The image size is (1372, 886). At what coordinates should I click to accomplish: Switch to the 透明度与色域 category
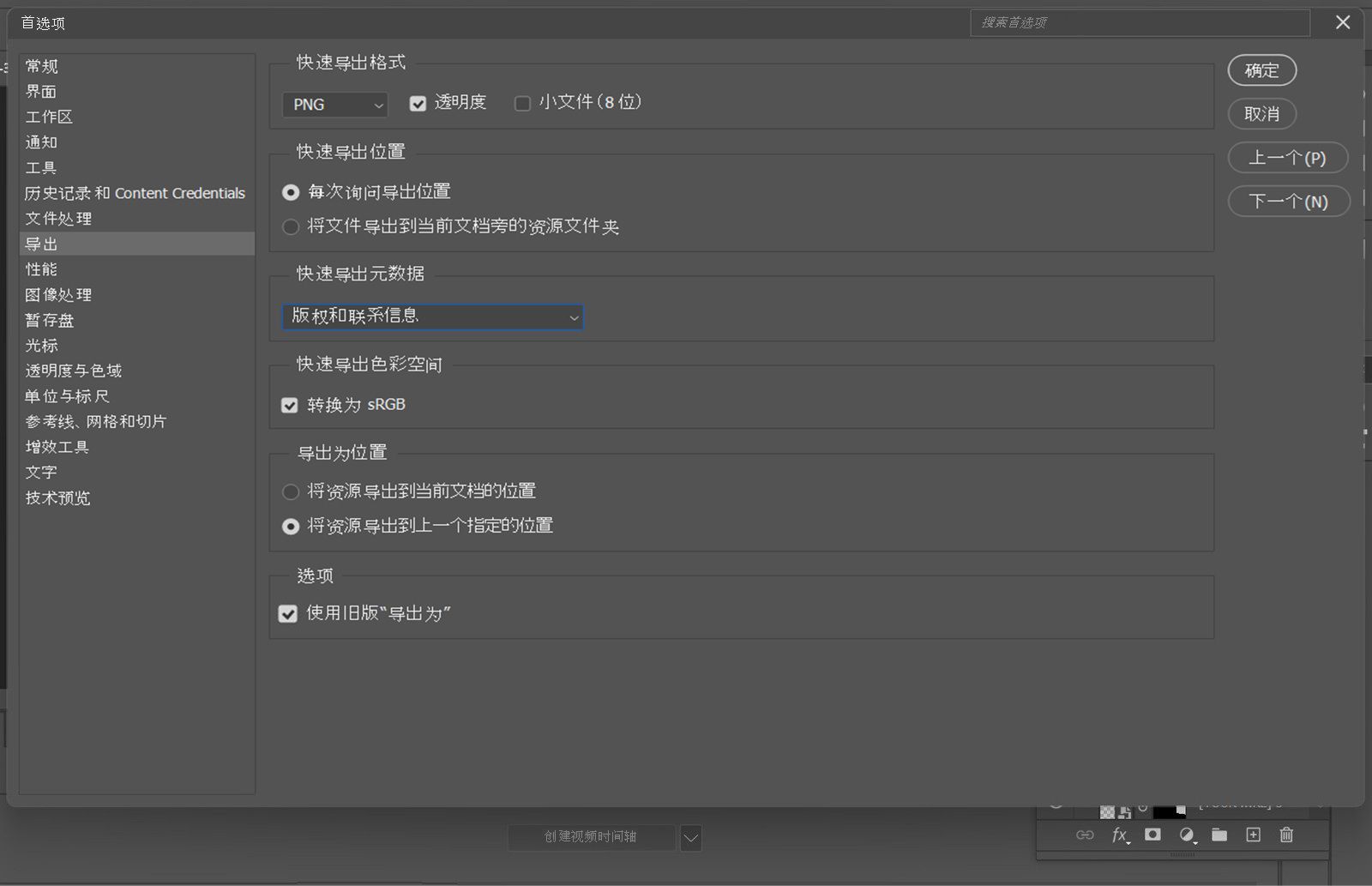click(x=137, y=371)
